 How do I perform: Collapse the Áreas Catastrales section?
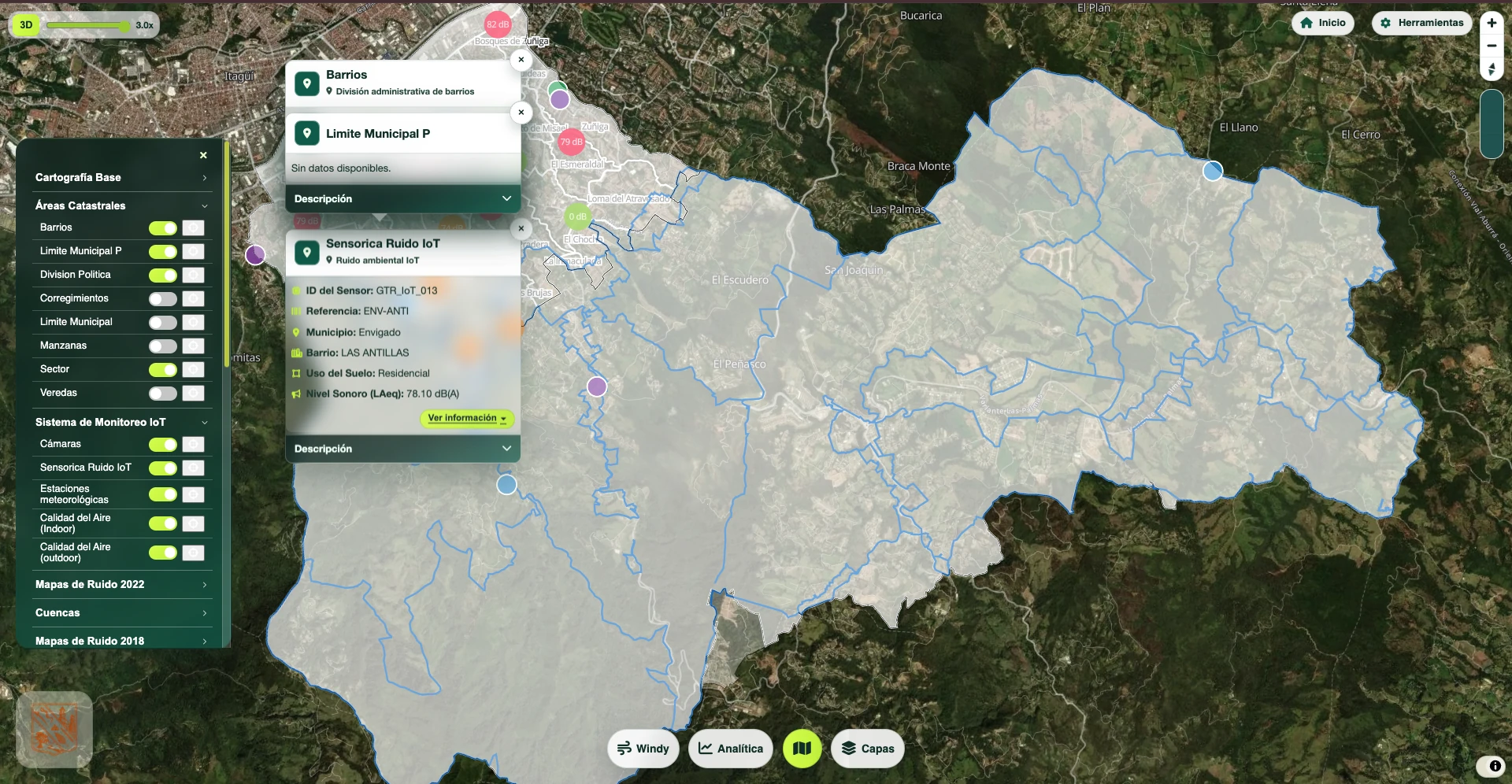click(x=205, y=205)
